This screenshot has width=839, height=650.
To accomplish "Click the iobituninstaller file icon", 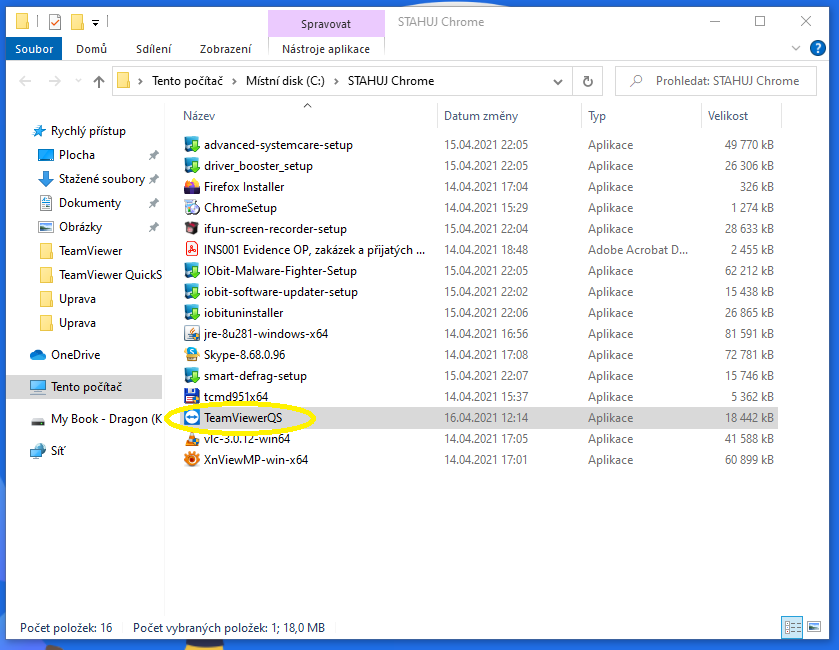I will pos(192,312).
